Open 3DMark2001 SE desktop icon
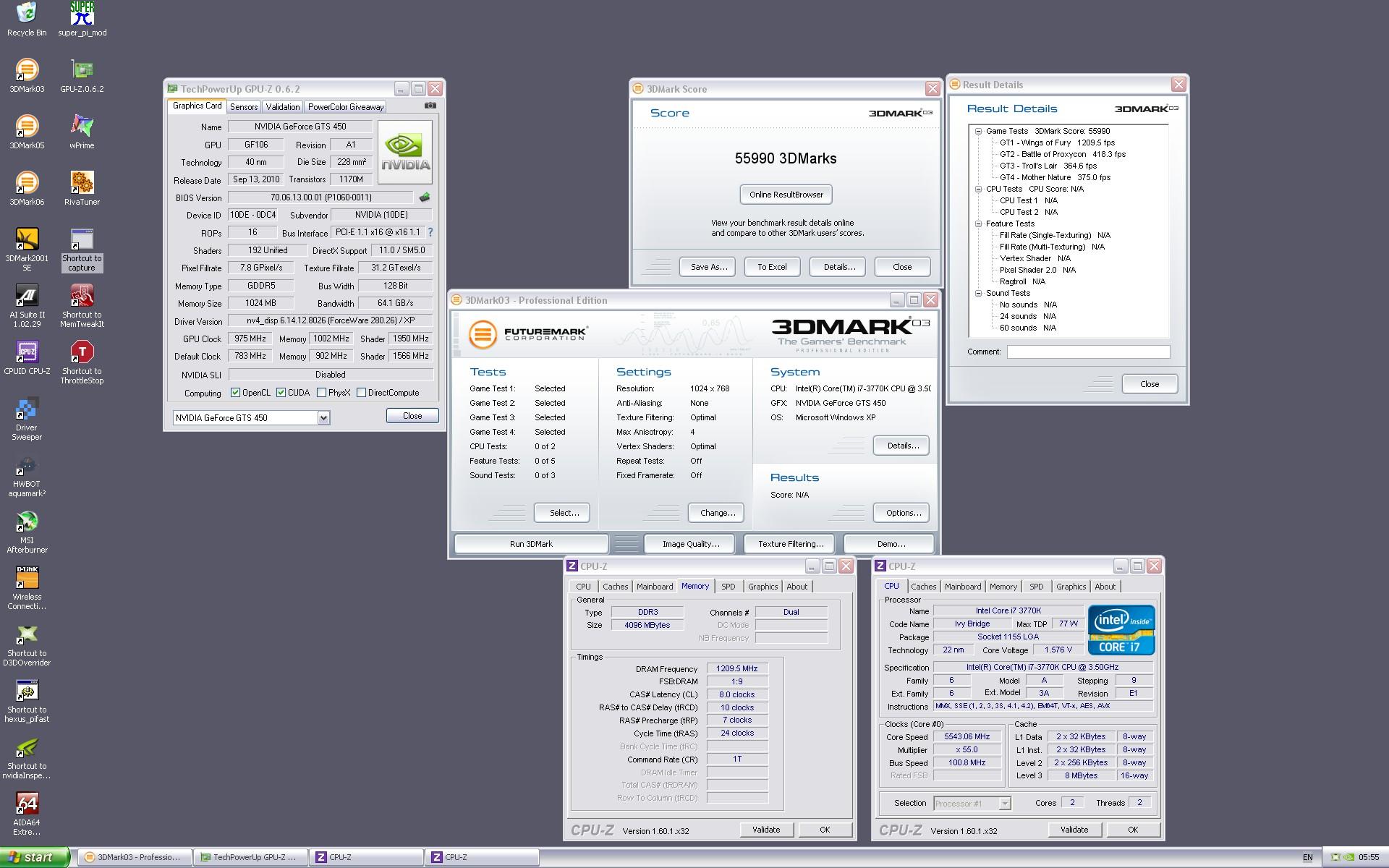This screenshot has height=868, width=1389. (x=27, y=250)
